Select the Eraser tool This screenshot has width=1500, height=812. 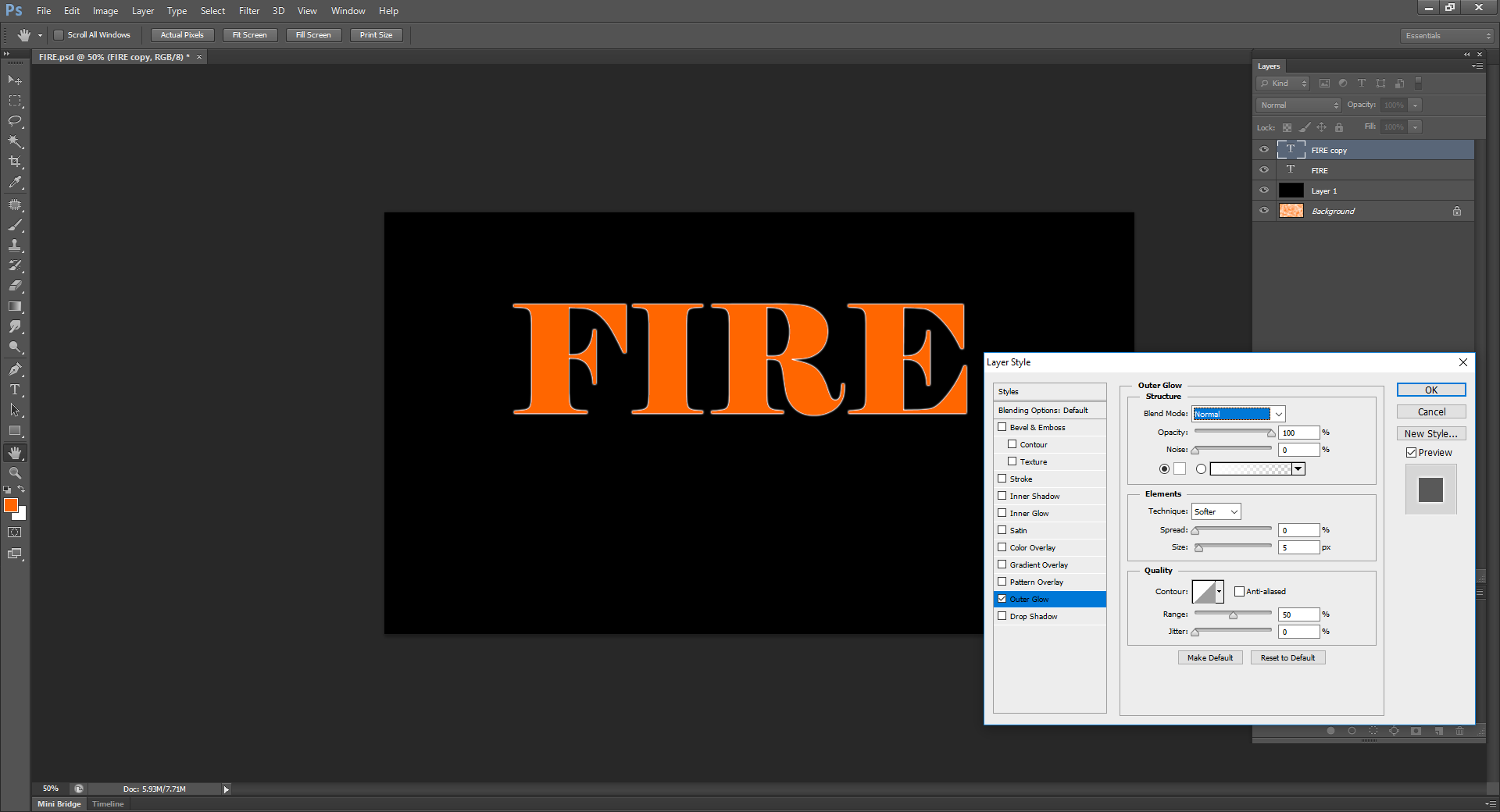[x=15, y=286]
